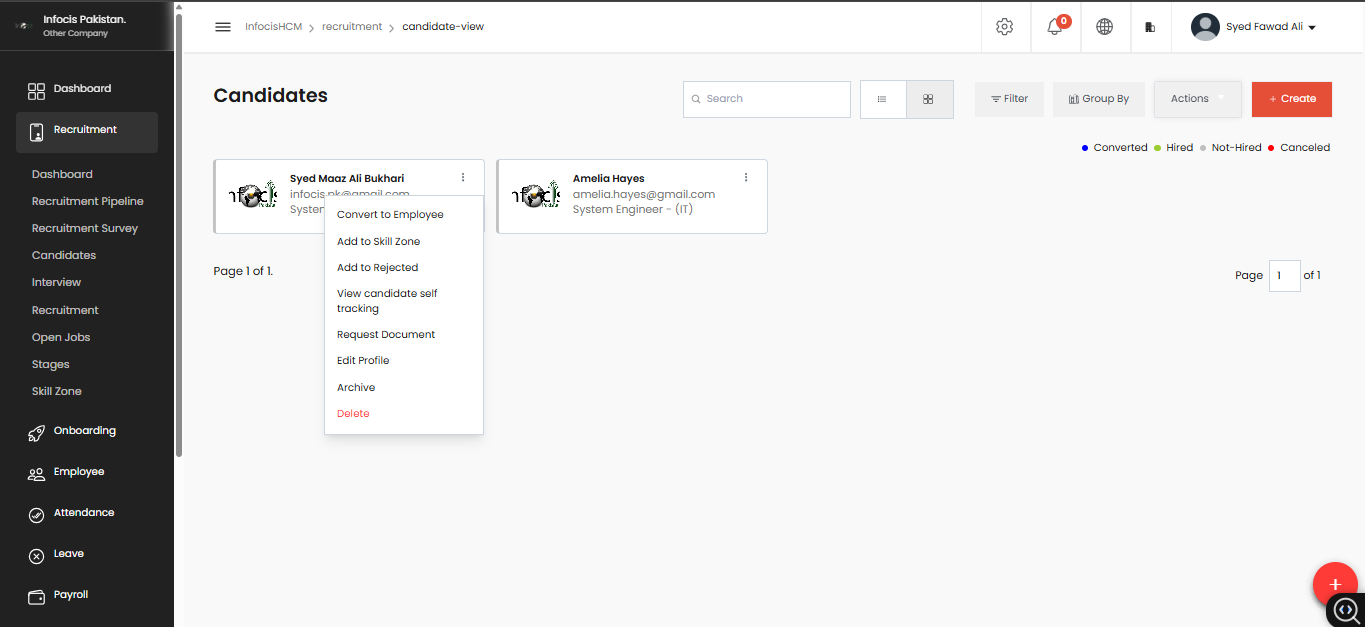Screen dimensions: 1365x627
Task: Open the notifications bell icon
Action: (x=1054, y=27)
